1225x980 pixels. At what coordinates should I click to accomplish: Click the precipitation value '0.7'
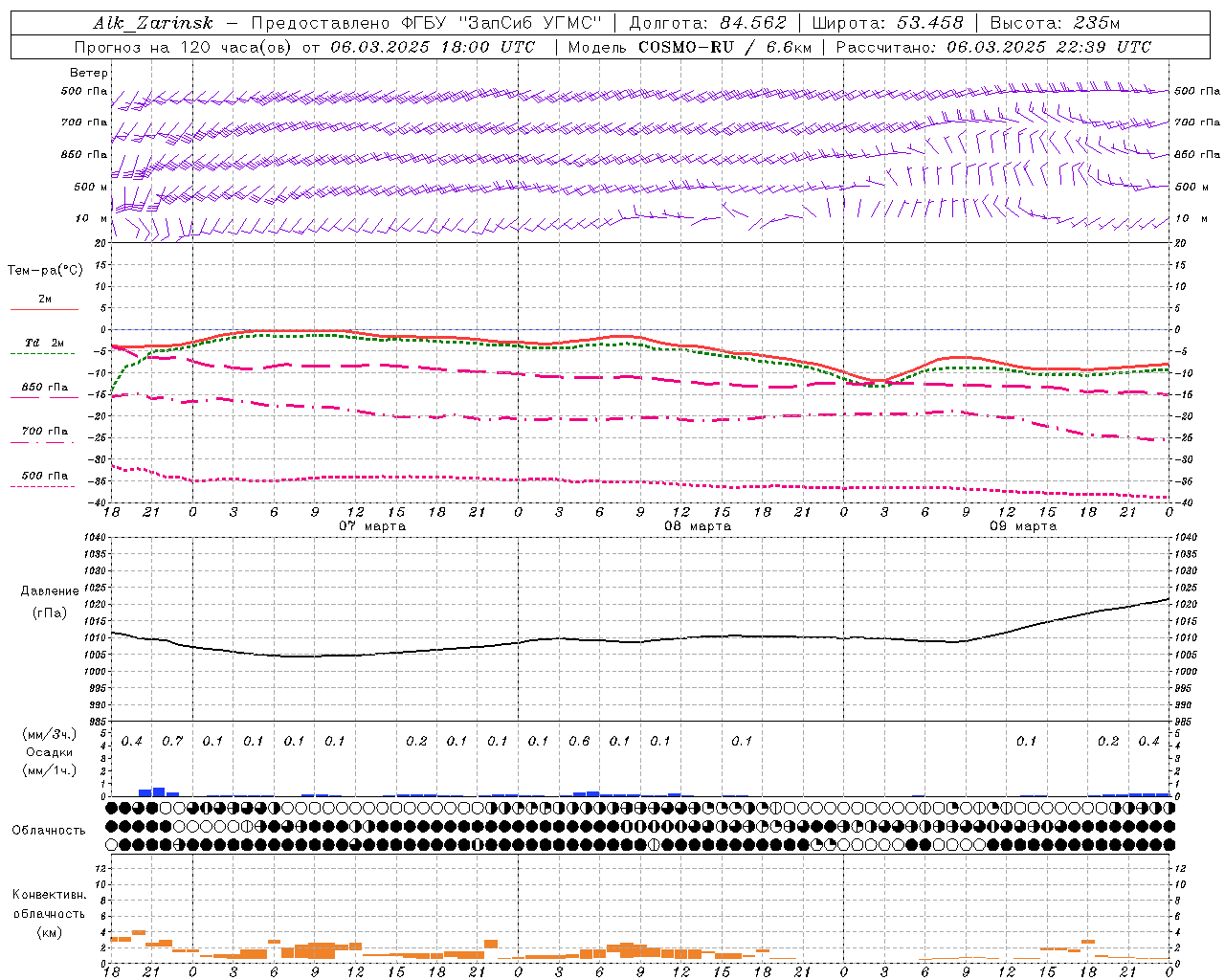coord(172,742)
